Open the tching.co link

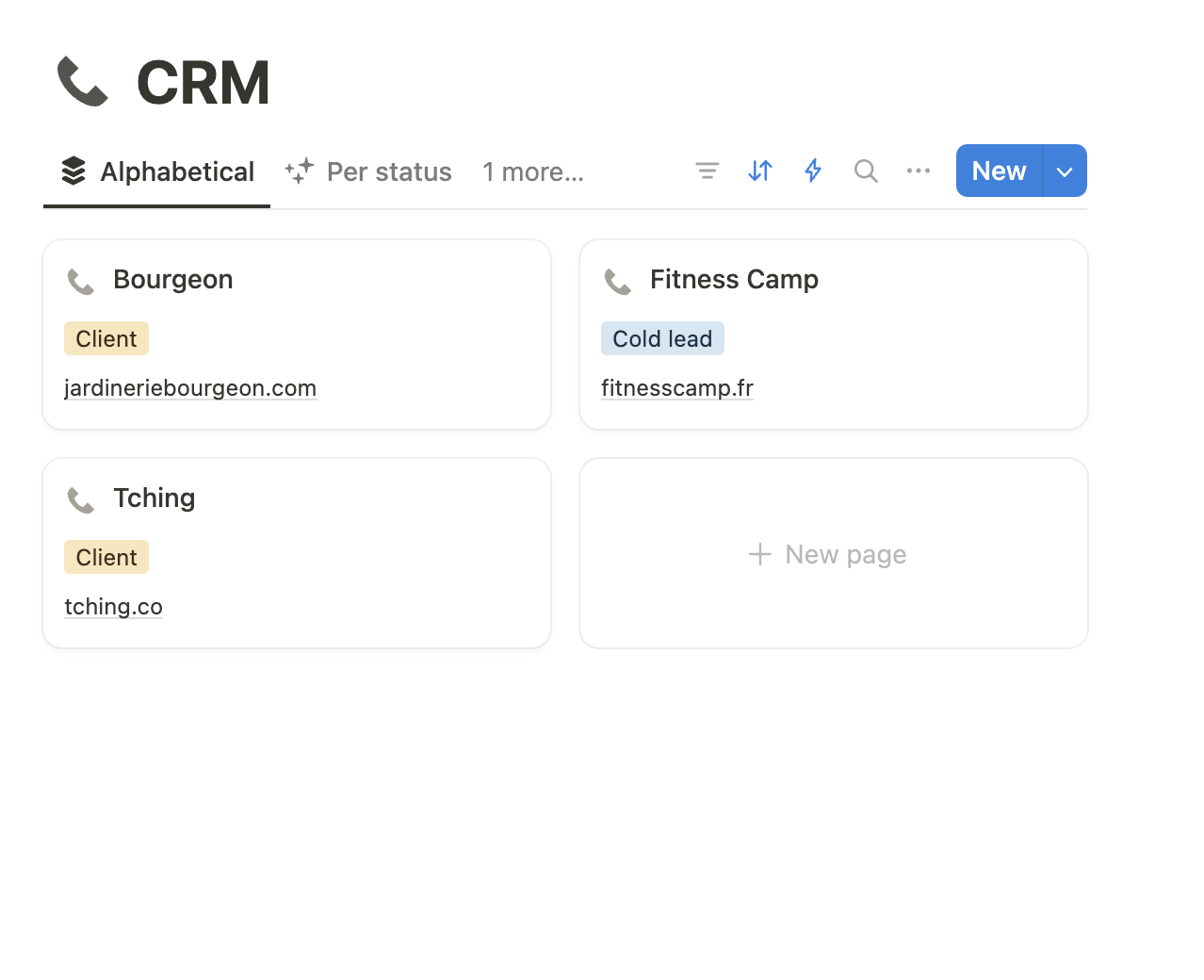113,607
